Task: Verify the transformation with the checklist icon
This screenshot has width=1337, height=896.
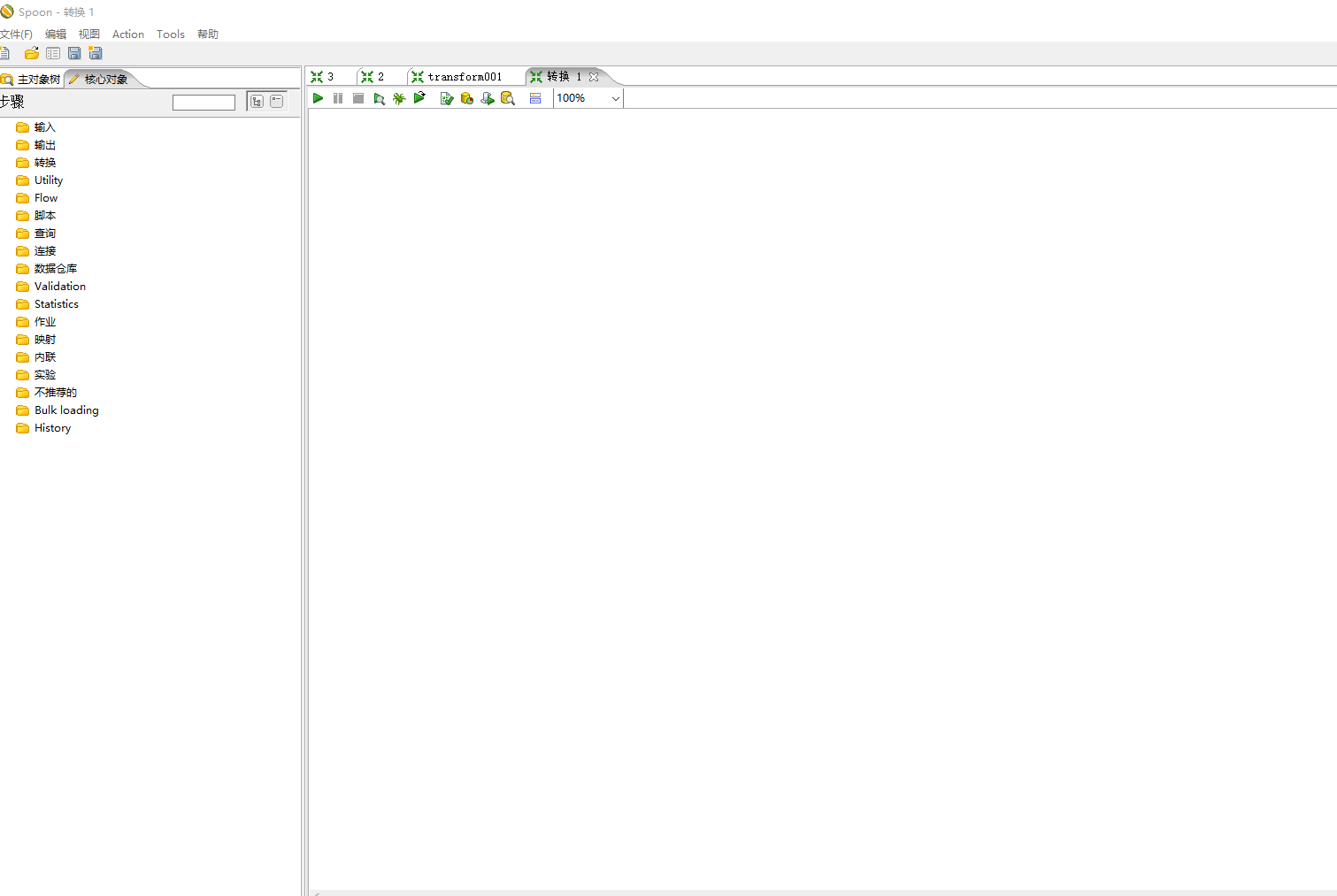Action: tap(447, 98)
